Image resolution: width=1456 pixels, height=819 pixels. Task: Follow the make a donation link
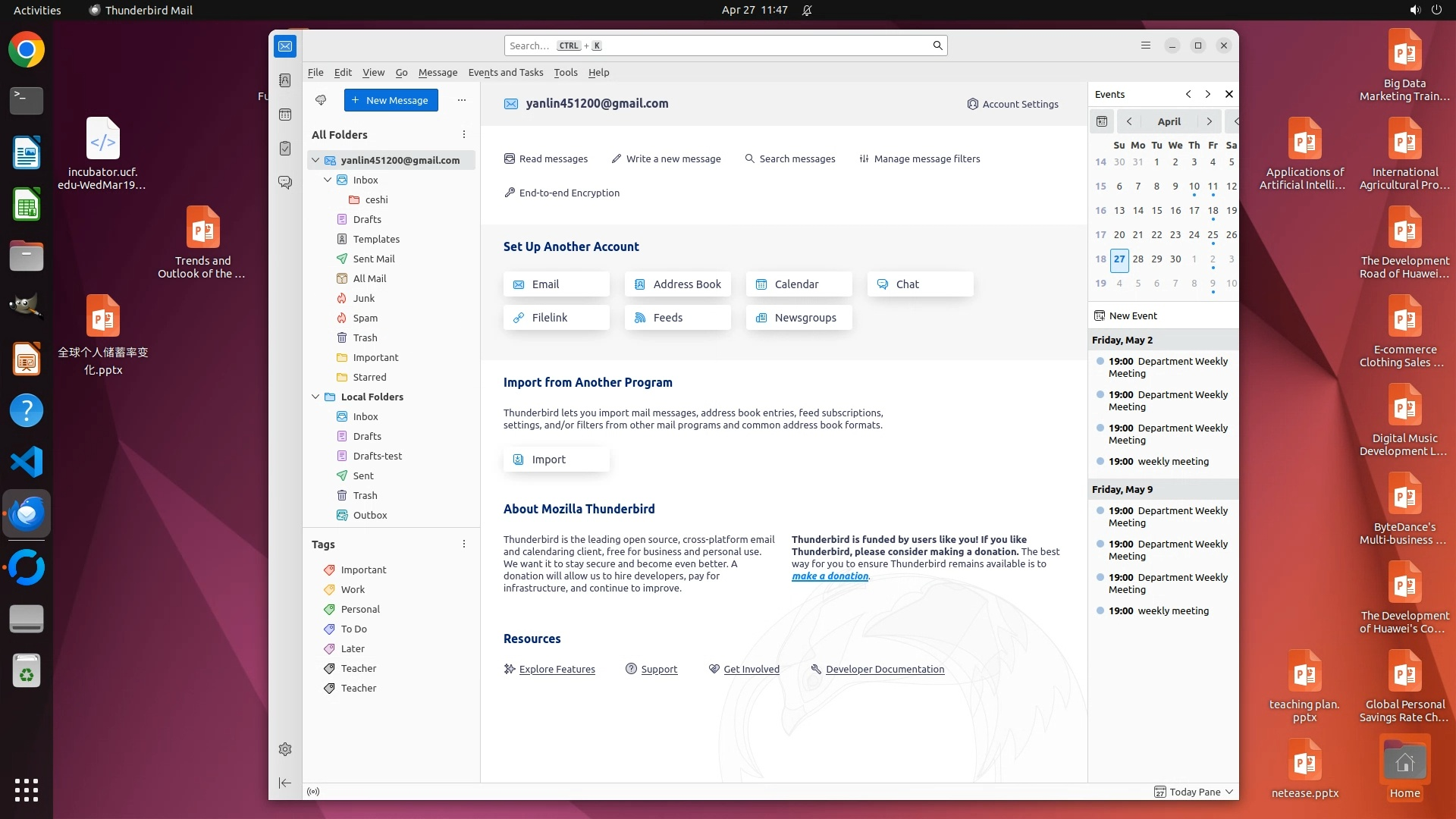tap(830, 576)
